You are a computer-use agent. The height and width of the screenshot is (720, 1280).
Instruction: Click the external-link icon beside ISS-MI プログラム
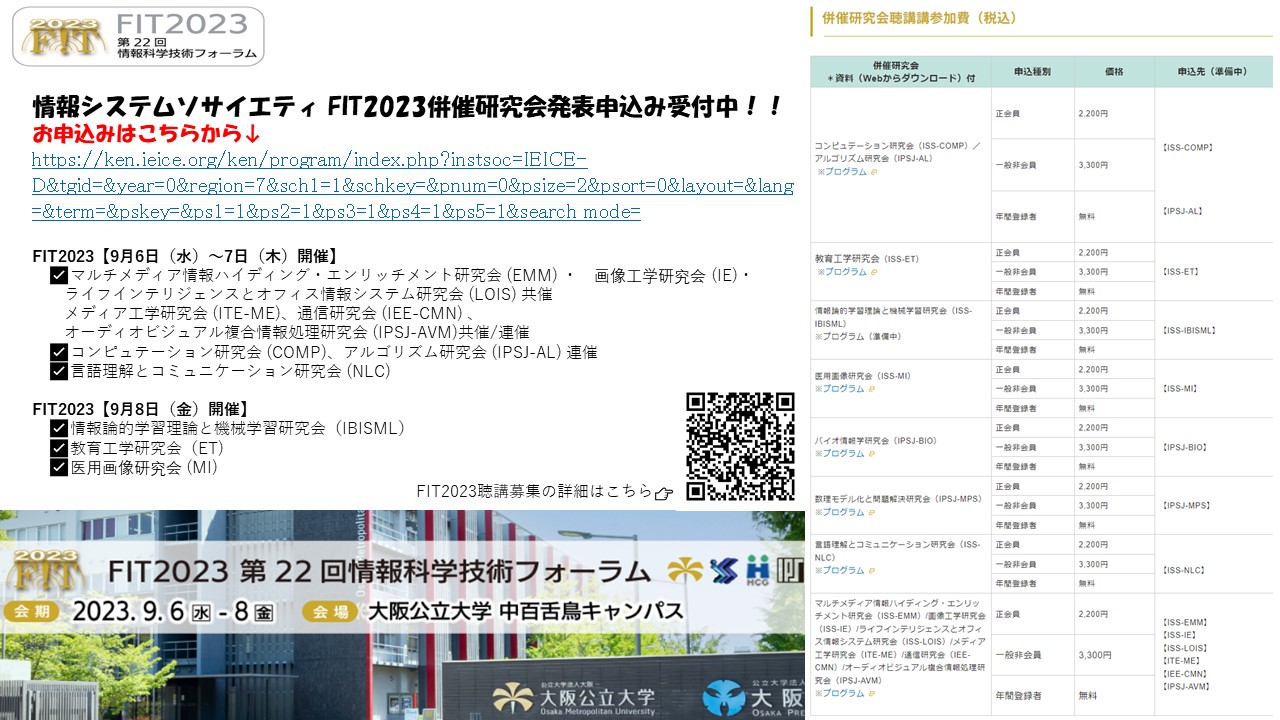coord(872,389)
